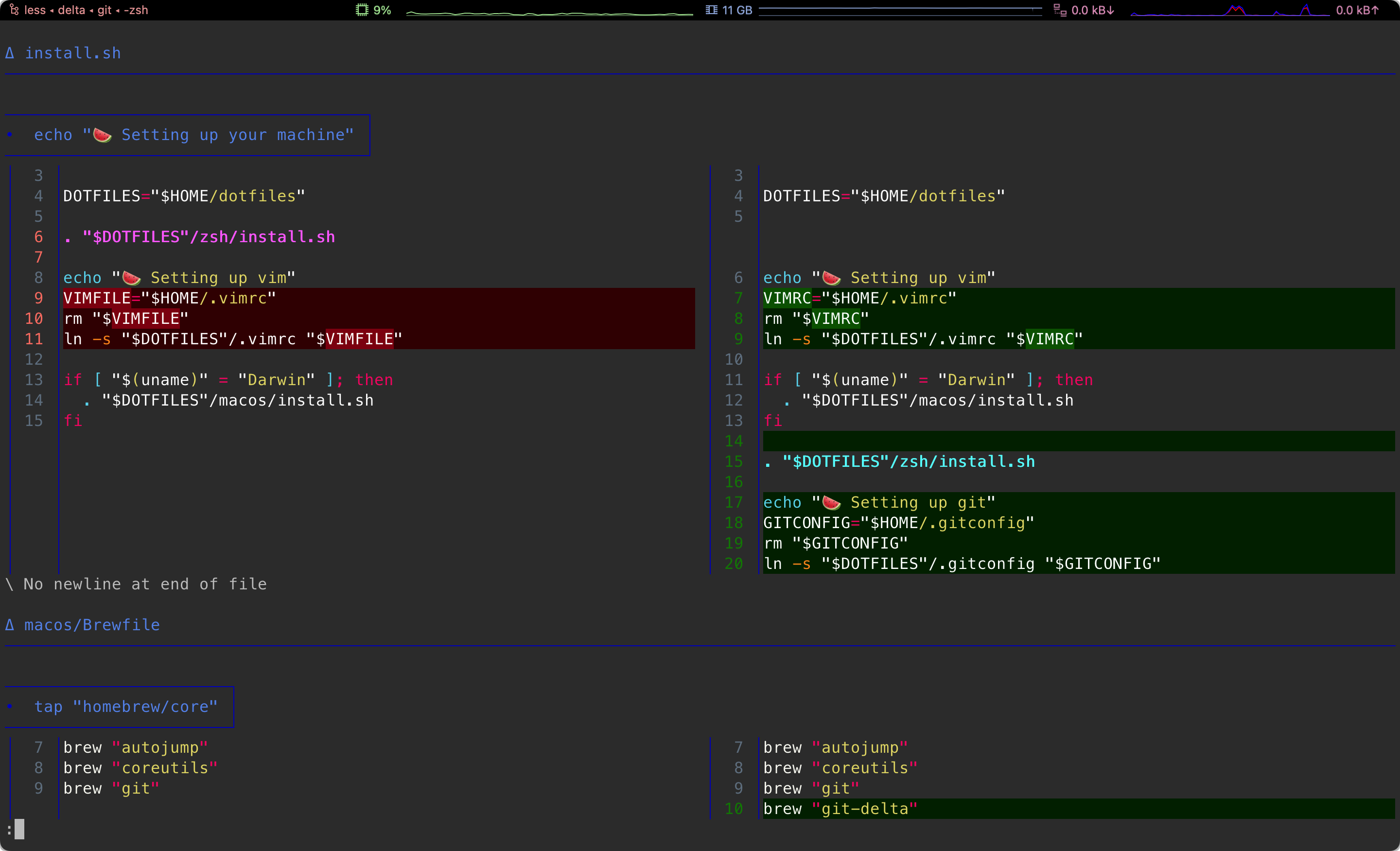Click the less prompt cursor at bottom
The width and height of the screenshot is (1400, 851).
point(19,829)
